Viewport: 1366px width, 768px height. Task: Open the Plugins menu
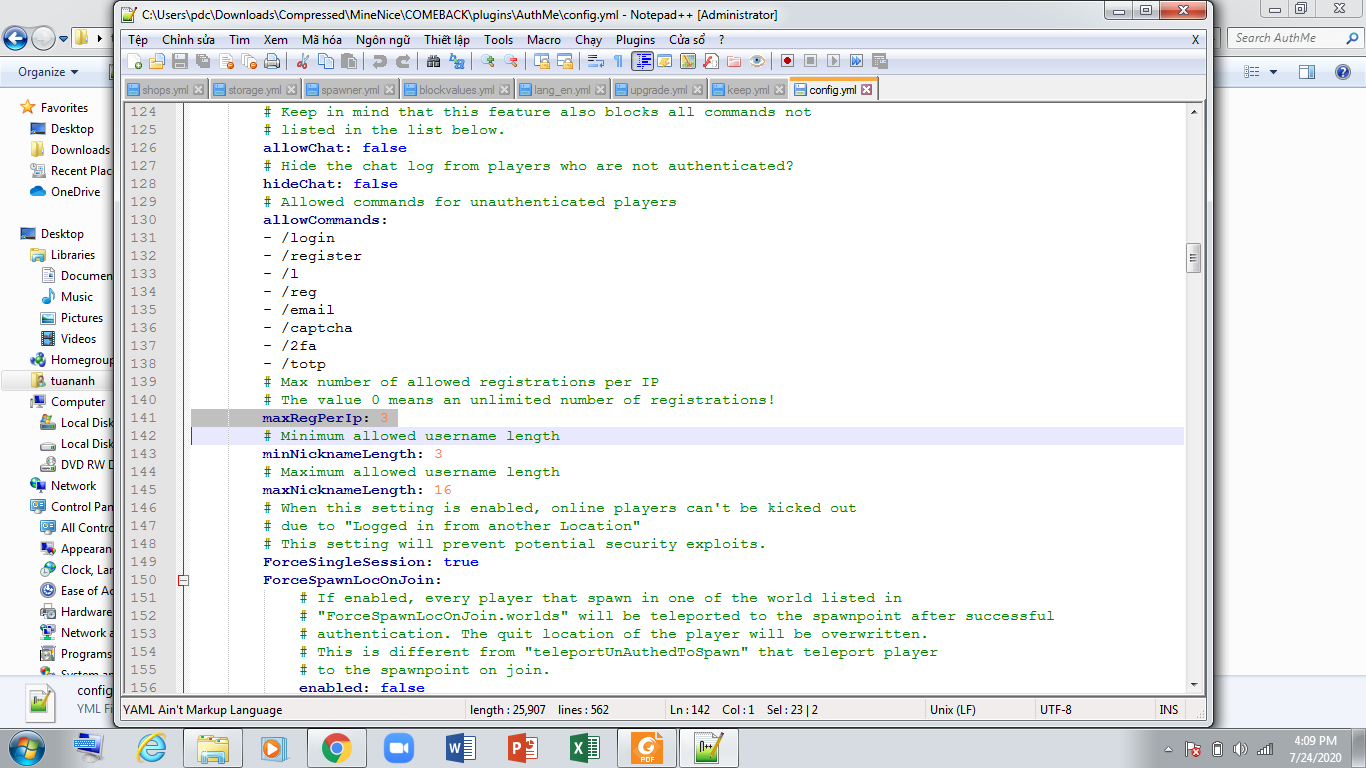[x=635, y=40]
